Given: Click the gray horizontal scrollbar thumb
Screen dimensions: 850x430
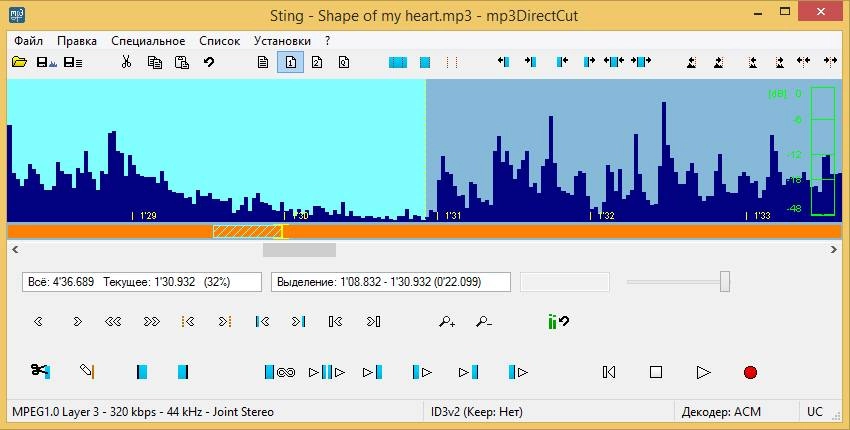Looking at the screenshot, I should [299, 249].
